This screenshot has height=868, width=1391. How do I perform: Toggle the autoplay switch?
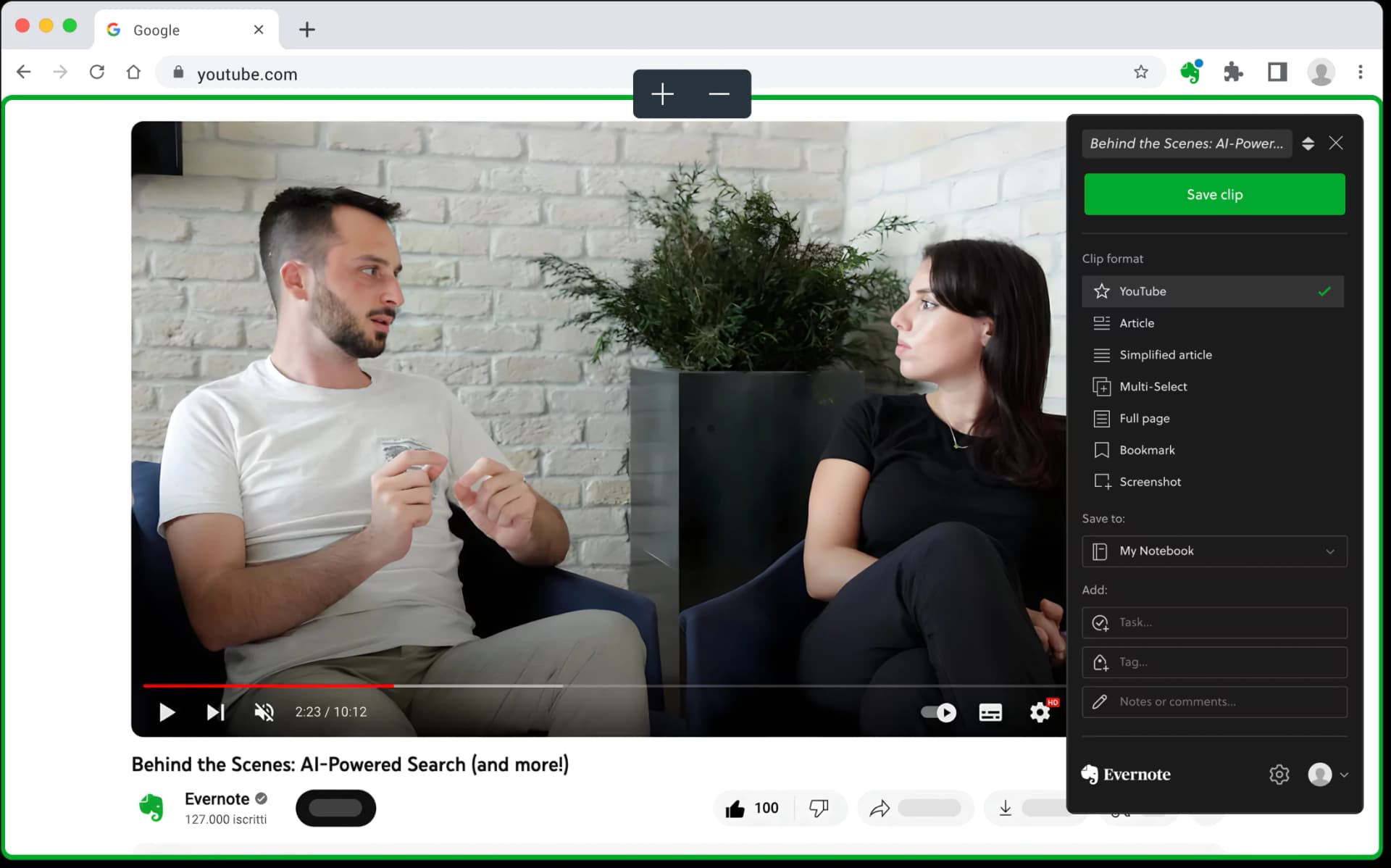pos(938,712)
